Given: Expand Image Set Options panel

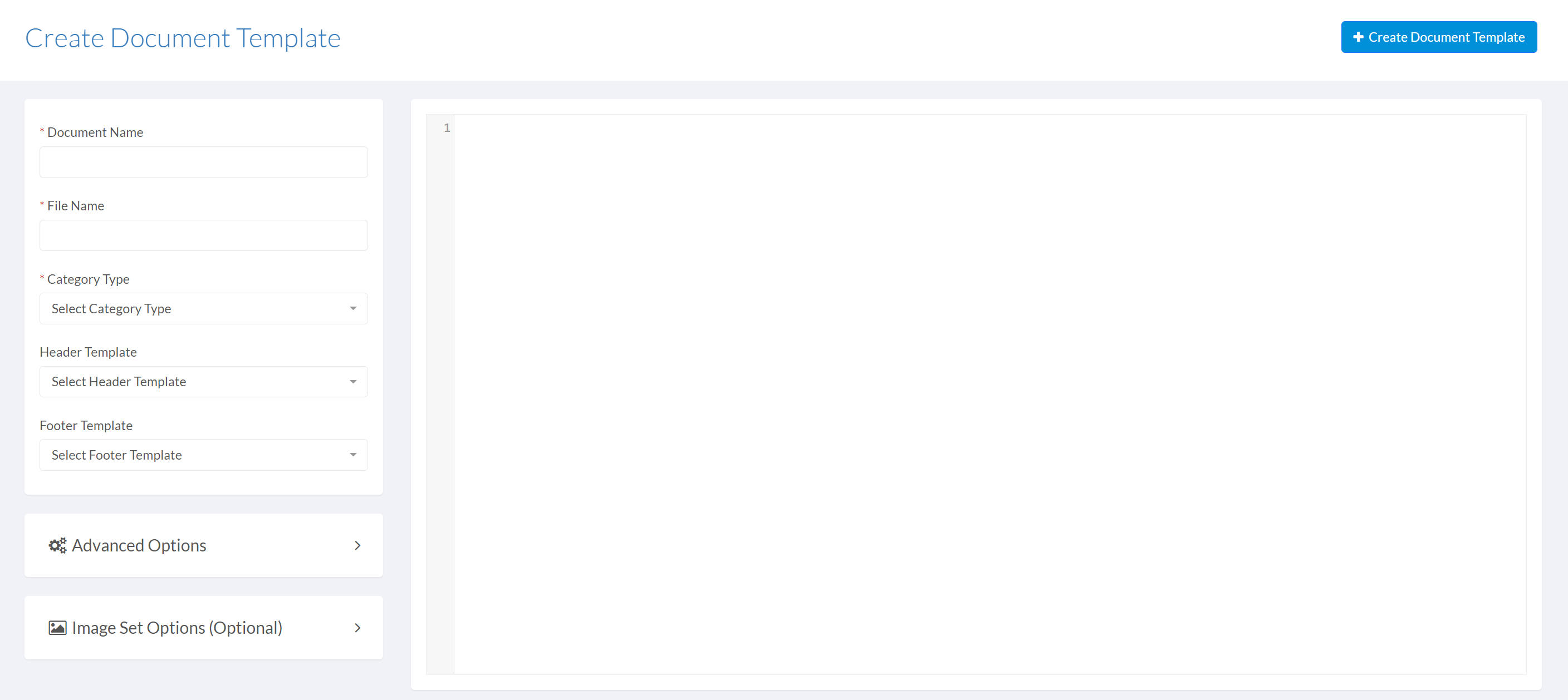Looking at the screenshot, I should (204, 627).
